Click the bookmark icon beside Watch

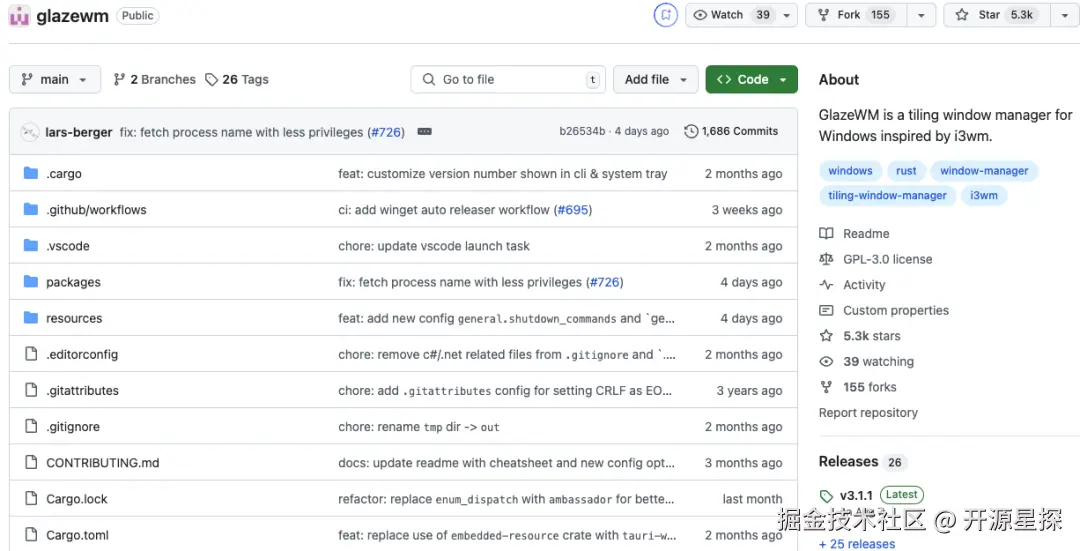click(665, 15)
